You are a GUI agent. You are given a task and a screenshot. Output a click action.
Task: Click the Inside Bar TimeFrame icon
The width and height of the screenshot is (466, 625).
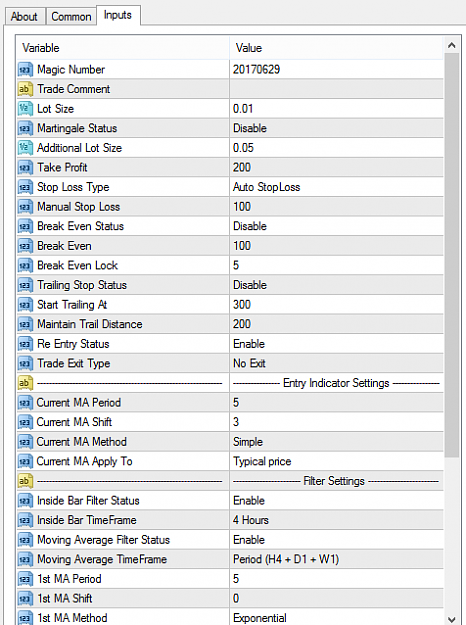click(25, 520)
